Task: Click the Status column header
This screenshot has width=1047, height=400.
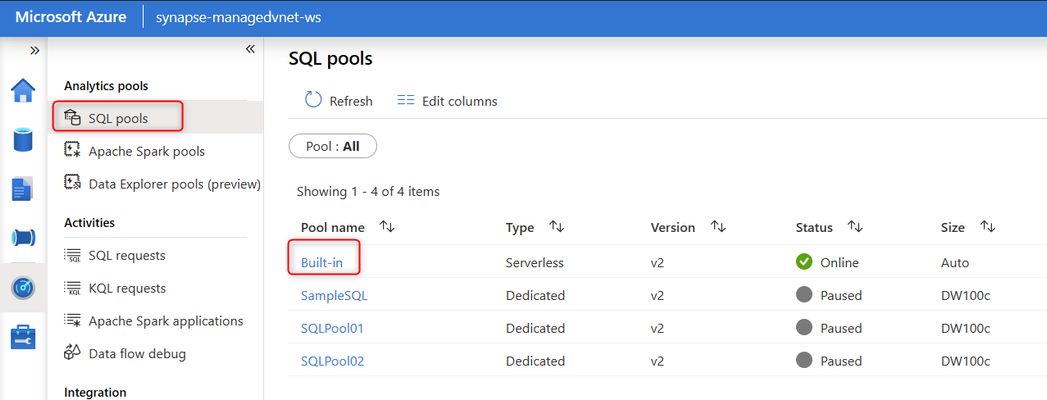Action: [814, 228]
